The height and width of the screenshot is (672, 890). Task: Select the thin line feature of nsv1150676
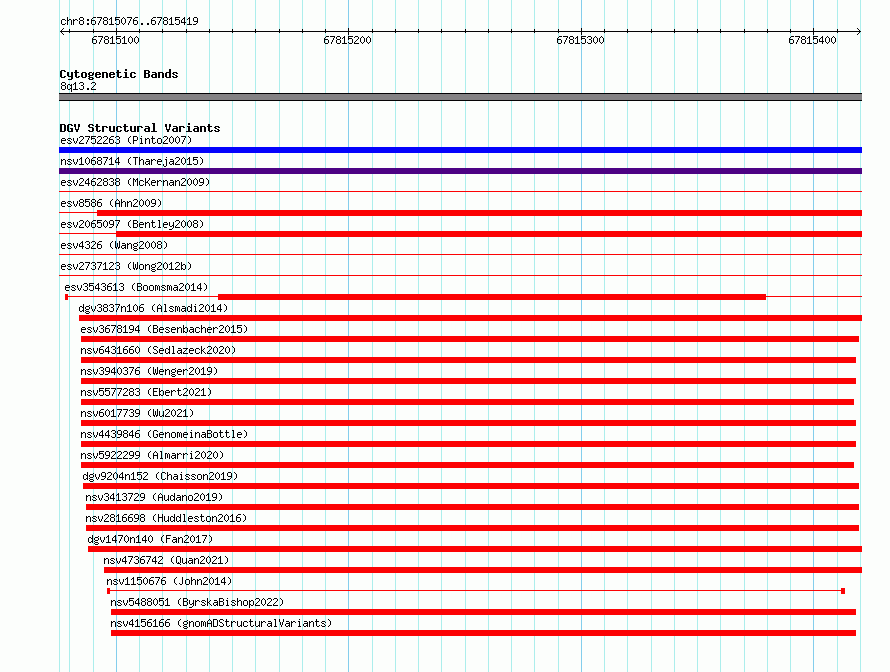click(x=476, y=591)
